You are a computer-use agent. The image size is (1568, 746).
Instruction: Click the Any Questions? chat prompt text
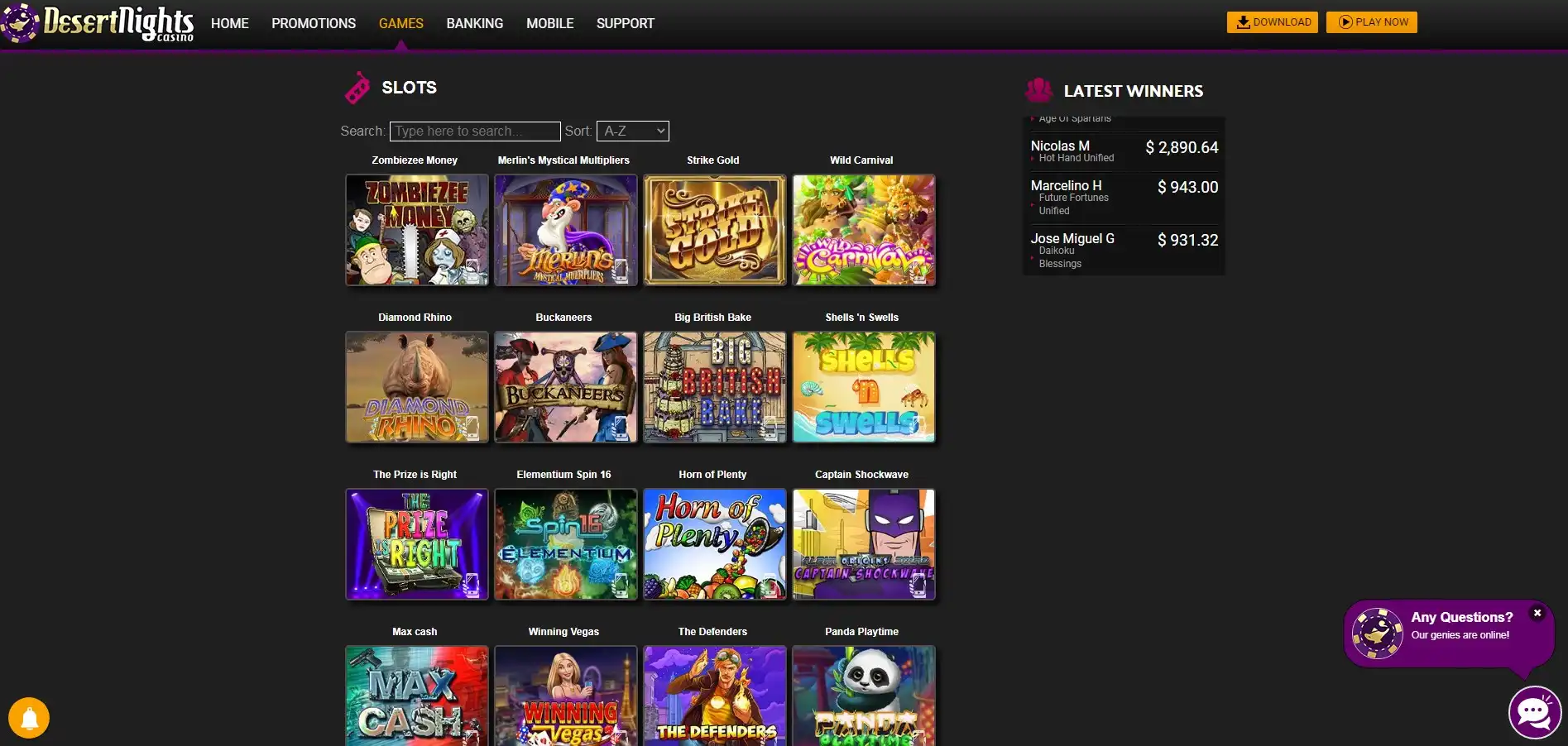tap(1461, 617)
